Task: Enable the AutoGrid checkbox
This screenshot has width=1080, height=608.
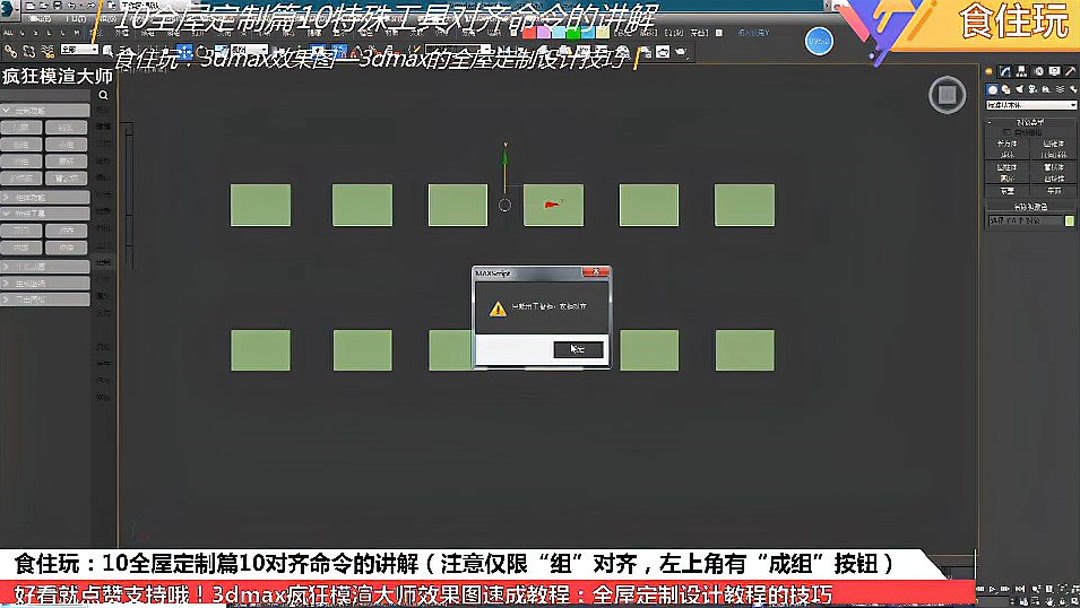Action: [x=1007, y=130]
